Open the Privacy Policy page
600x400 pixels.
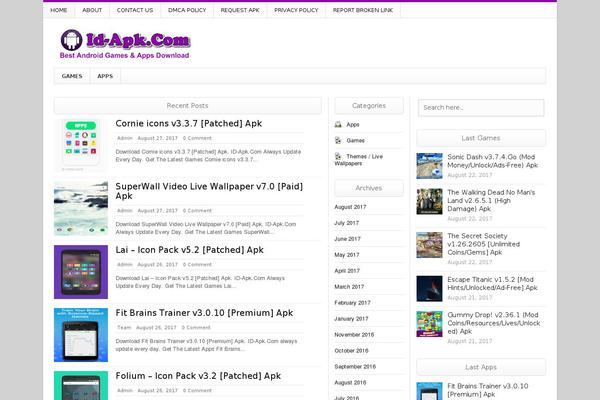296,10
